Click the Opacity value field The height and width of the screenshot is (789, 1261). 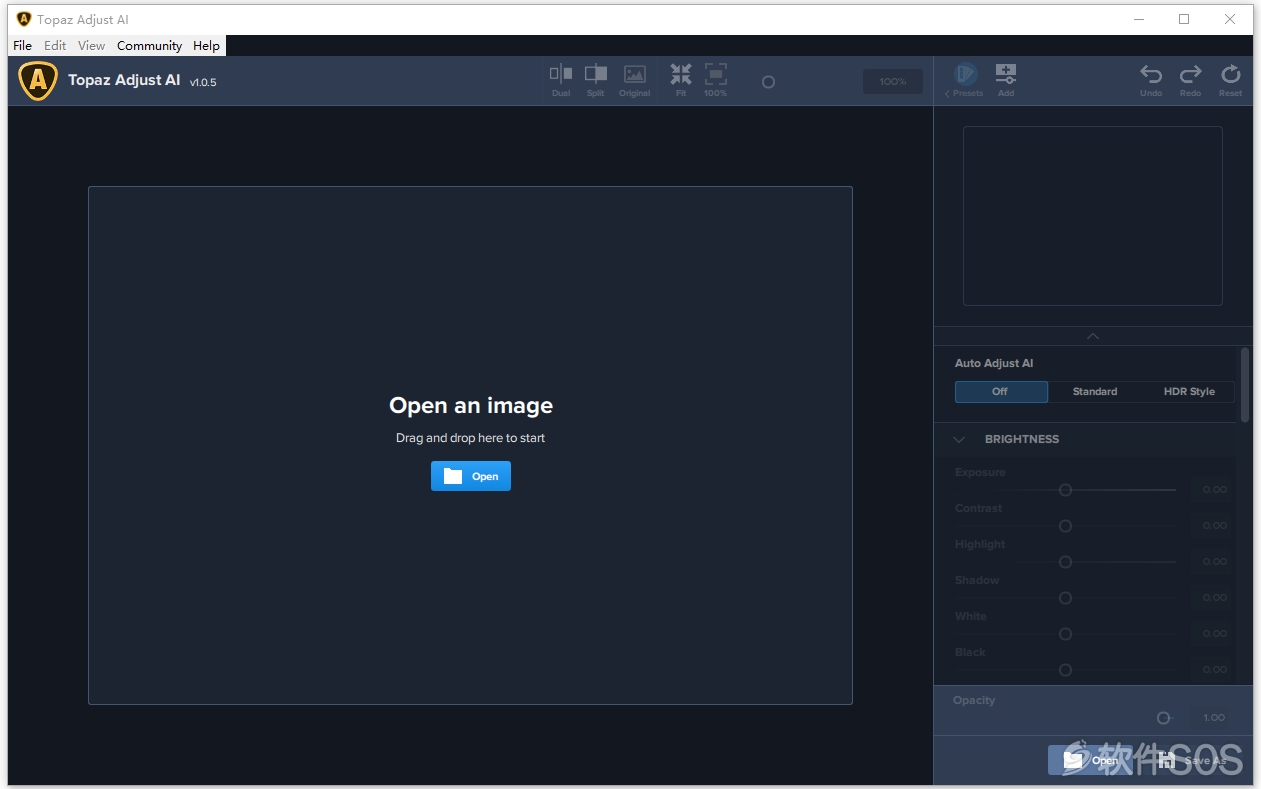pyautogui.click(x=1212, y=718)
